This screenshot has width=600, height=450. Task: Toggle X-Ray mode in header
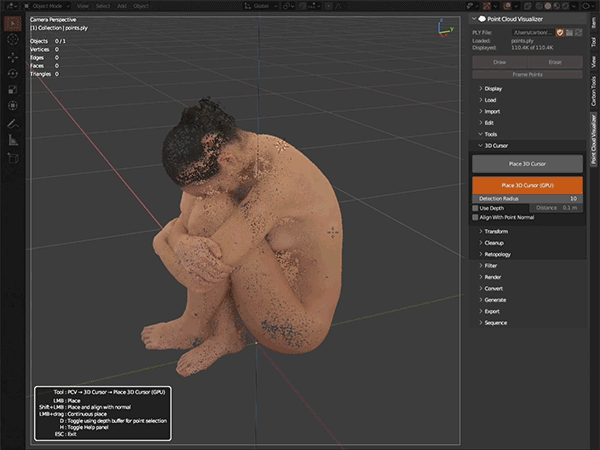528,6
